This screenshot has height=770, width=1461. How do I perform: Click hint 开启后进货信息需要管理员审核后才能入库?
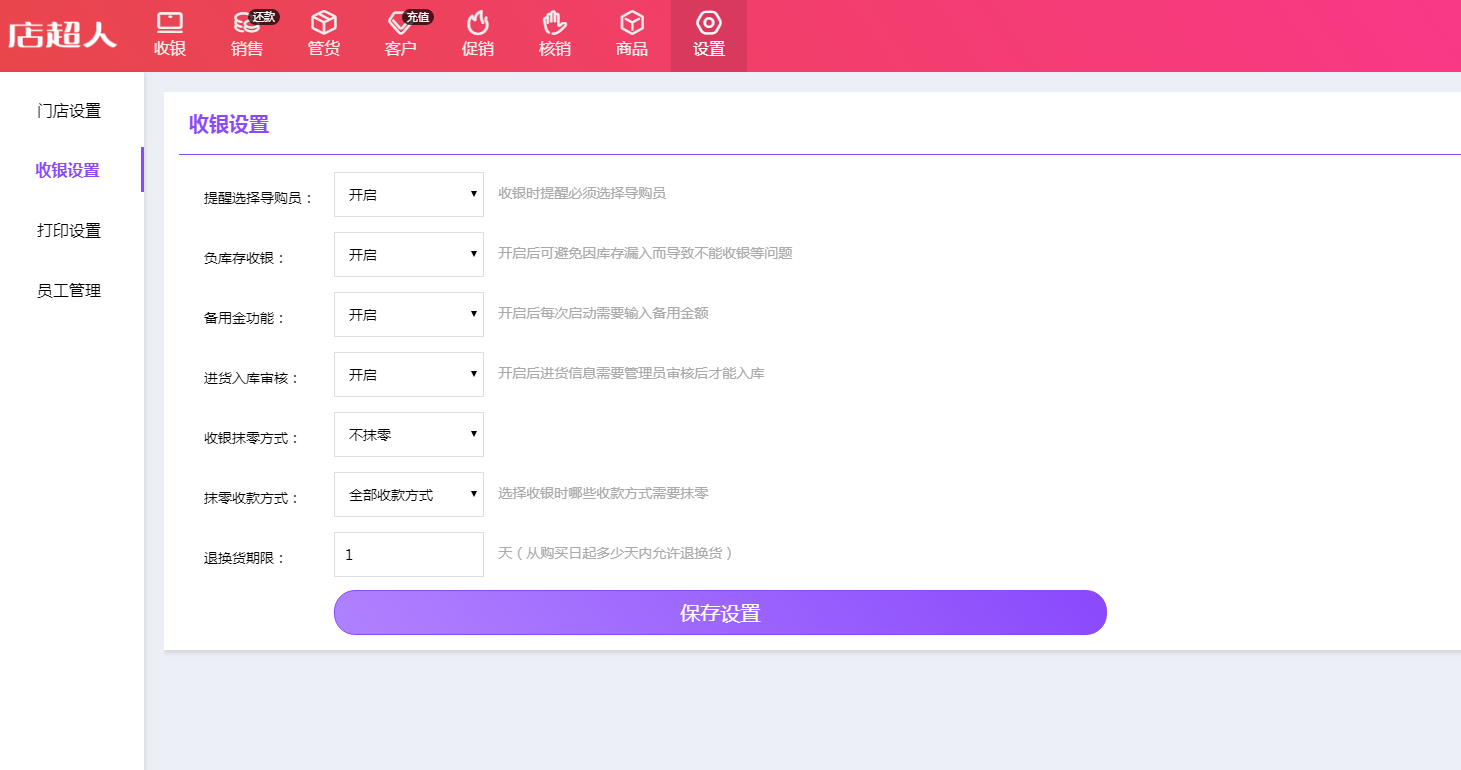[631, 373]
